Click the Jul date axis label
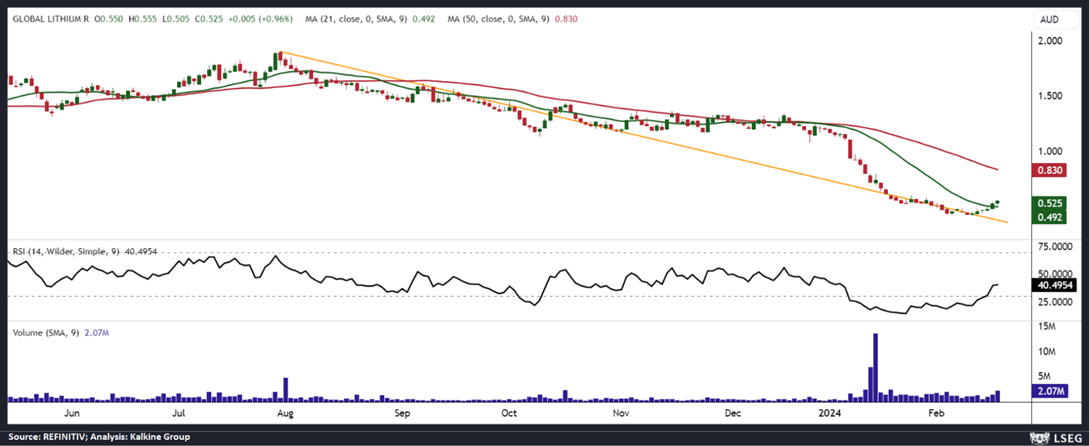 (178, 413)
